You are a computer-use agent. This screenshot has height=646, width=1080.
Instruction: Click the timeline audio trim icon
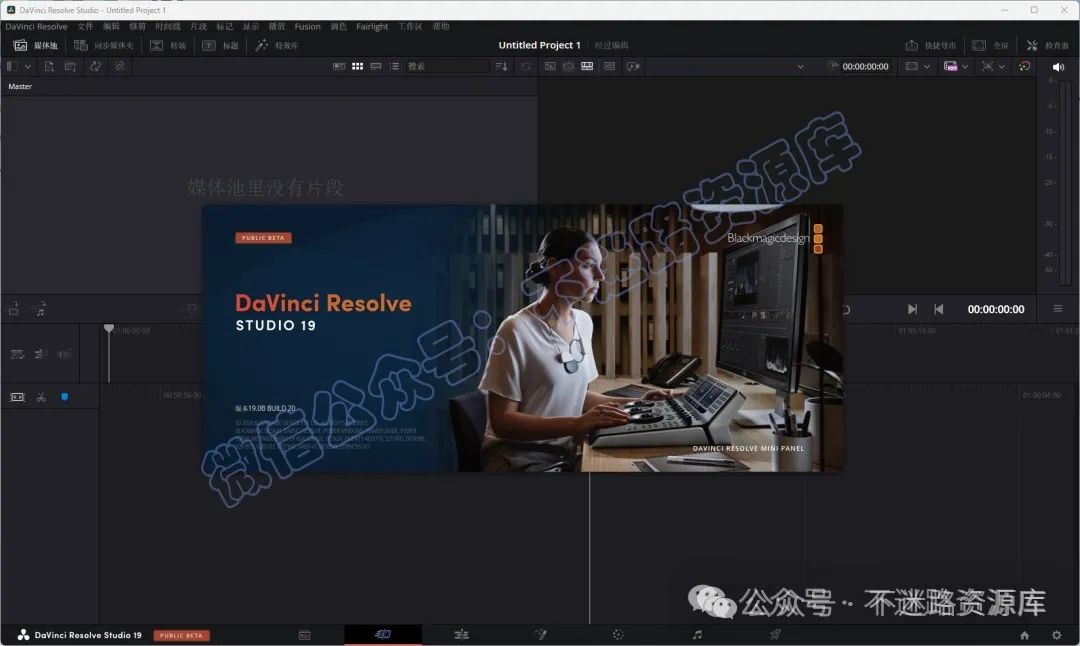(41, 354)
